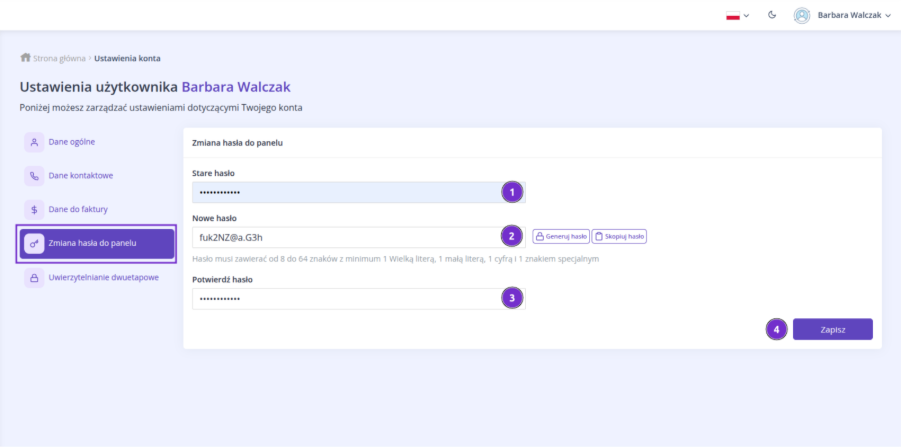
Task: Click the padlock icon for two-step authentication
Action: (x=34, y=277)
